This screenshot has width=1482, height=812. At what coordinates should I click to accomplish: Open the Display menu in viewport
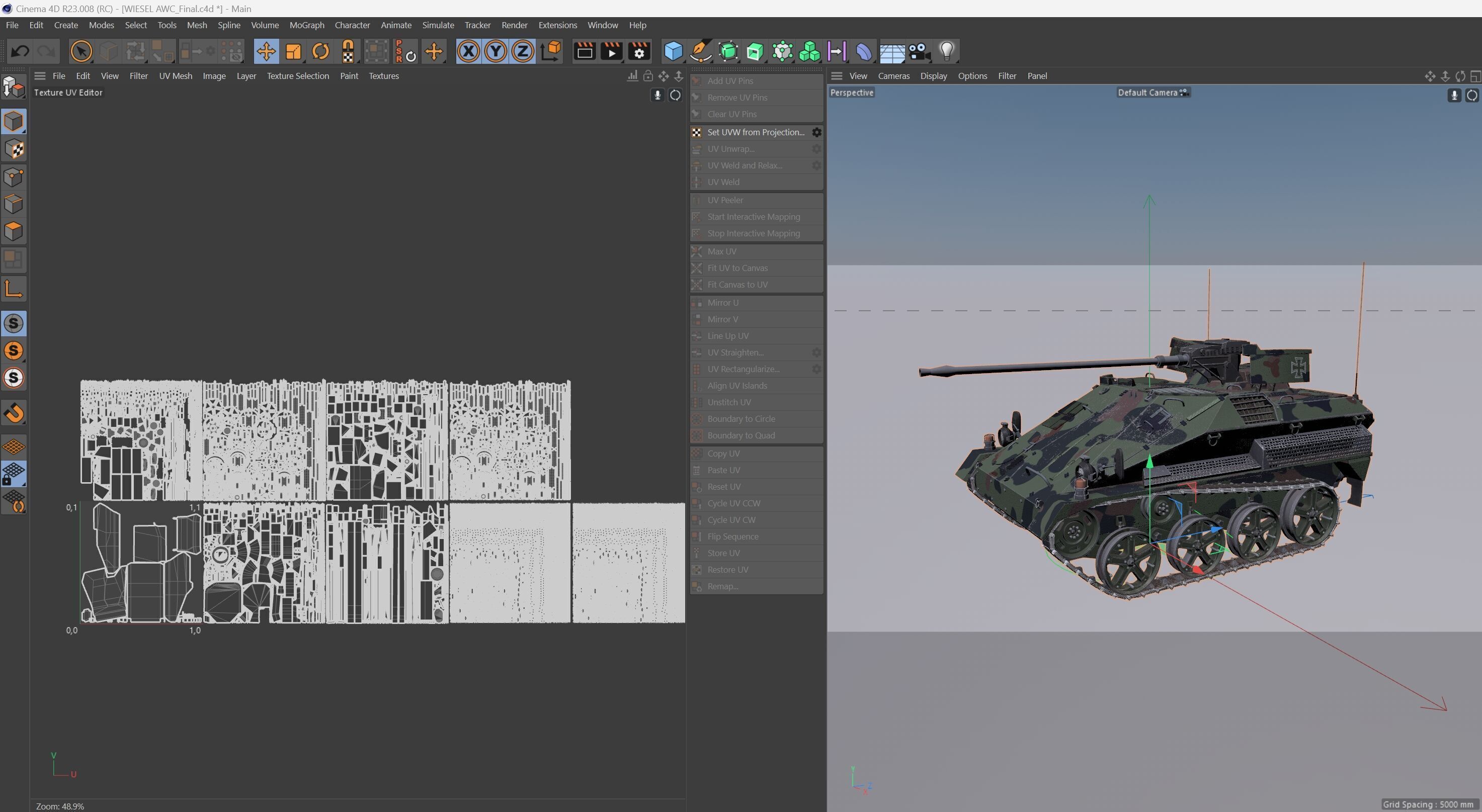(933, 76)
